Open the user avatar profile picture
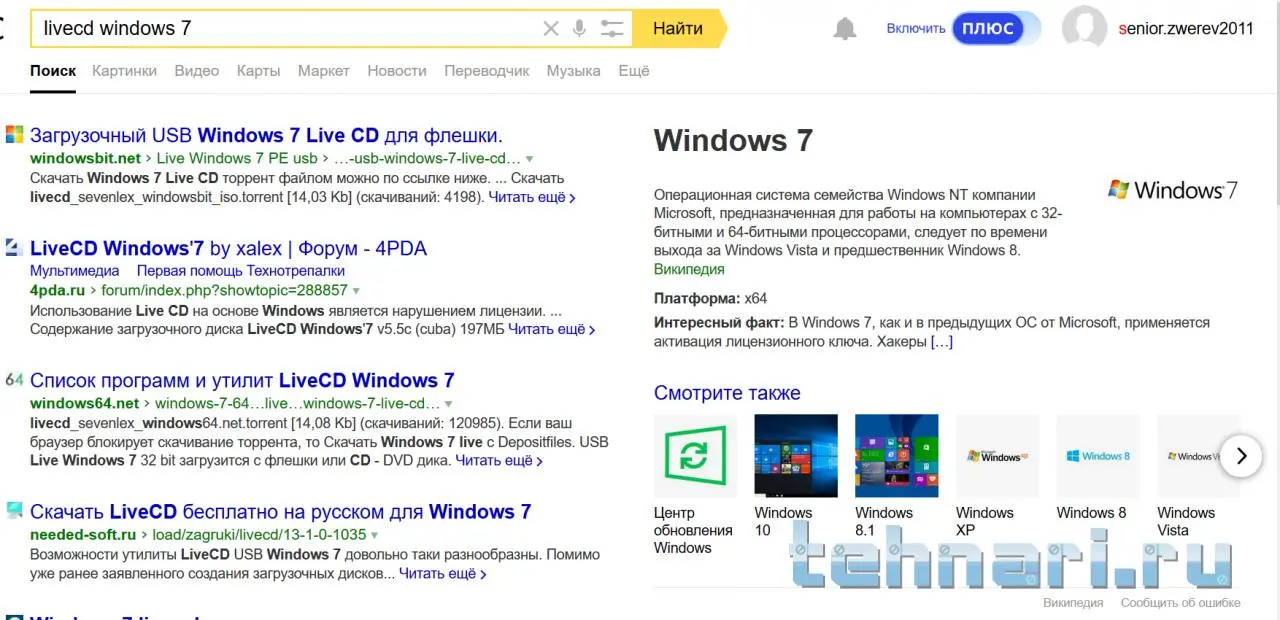The width and height of the screenshot is (1280, 620). (1084, 28)
